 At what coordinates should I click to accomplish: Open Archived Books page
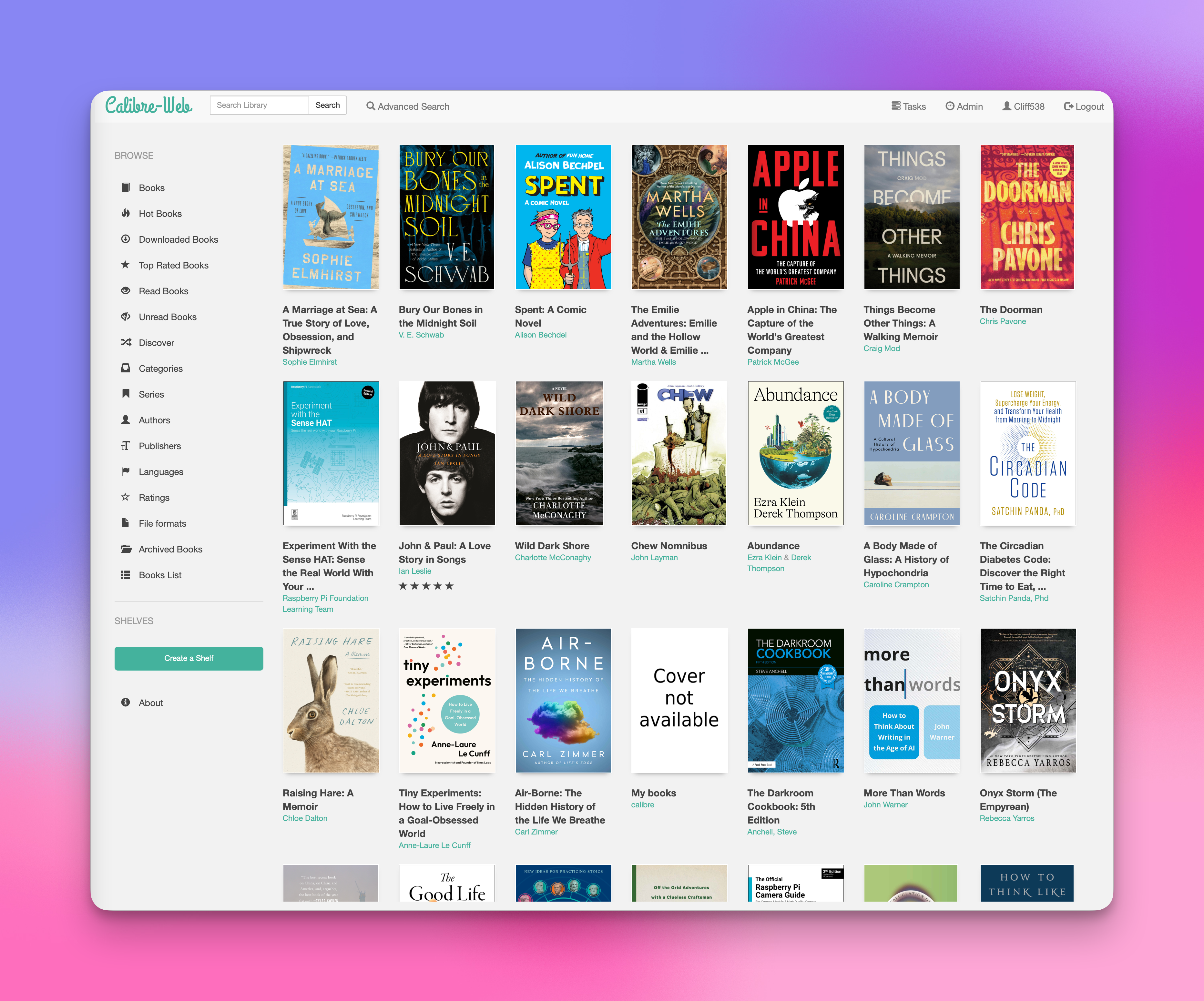170,549
